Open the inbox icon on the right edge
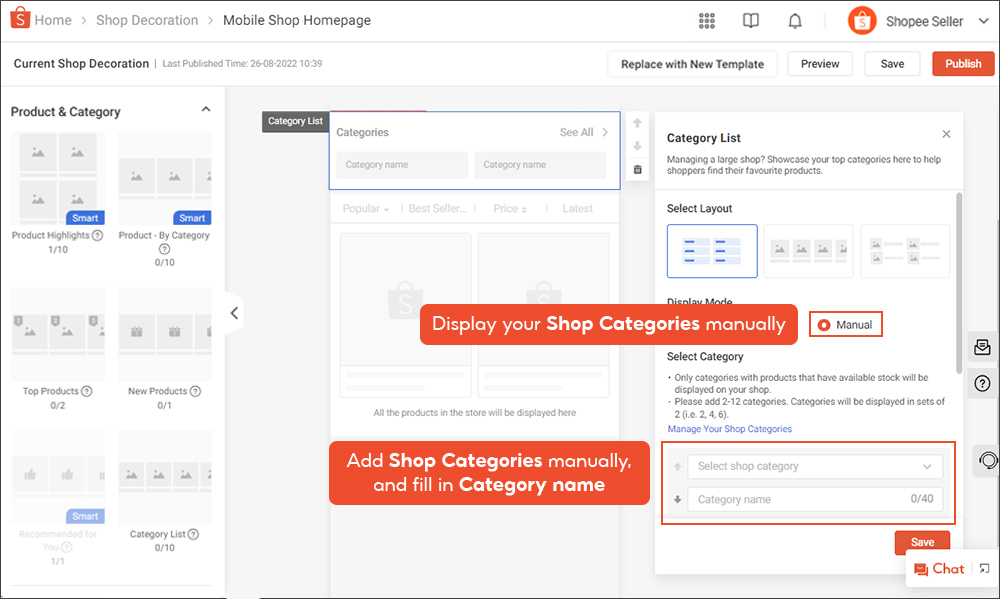 click(x=982, y=347)
